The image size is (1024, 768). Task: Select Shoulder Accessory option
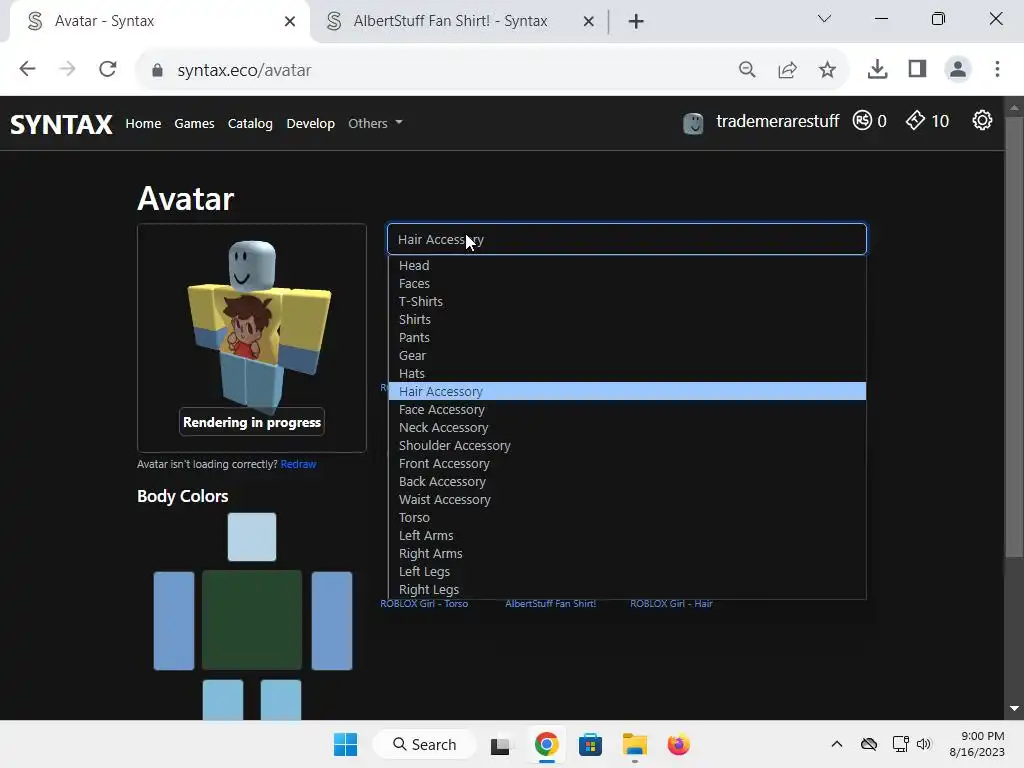point(627,445)
